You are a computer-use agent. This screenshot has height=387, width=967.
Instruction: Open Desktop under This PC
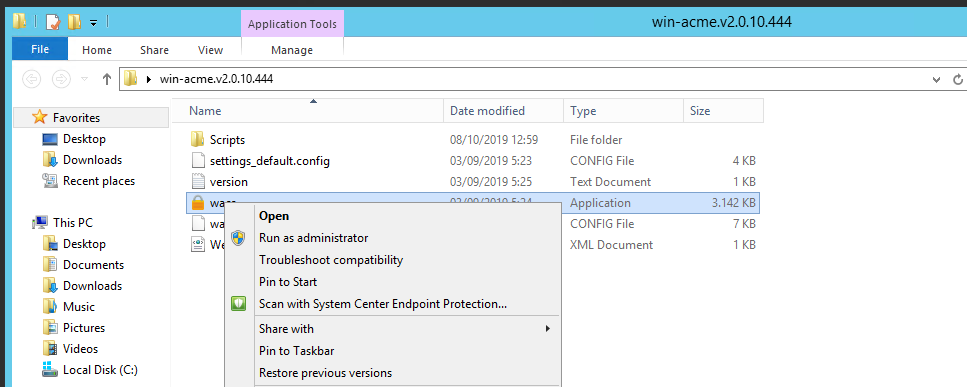click(84, 243)
